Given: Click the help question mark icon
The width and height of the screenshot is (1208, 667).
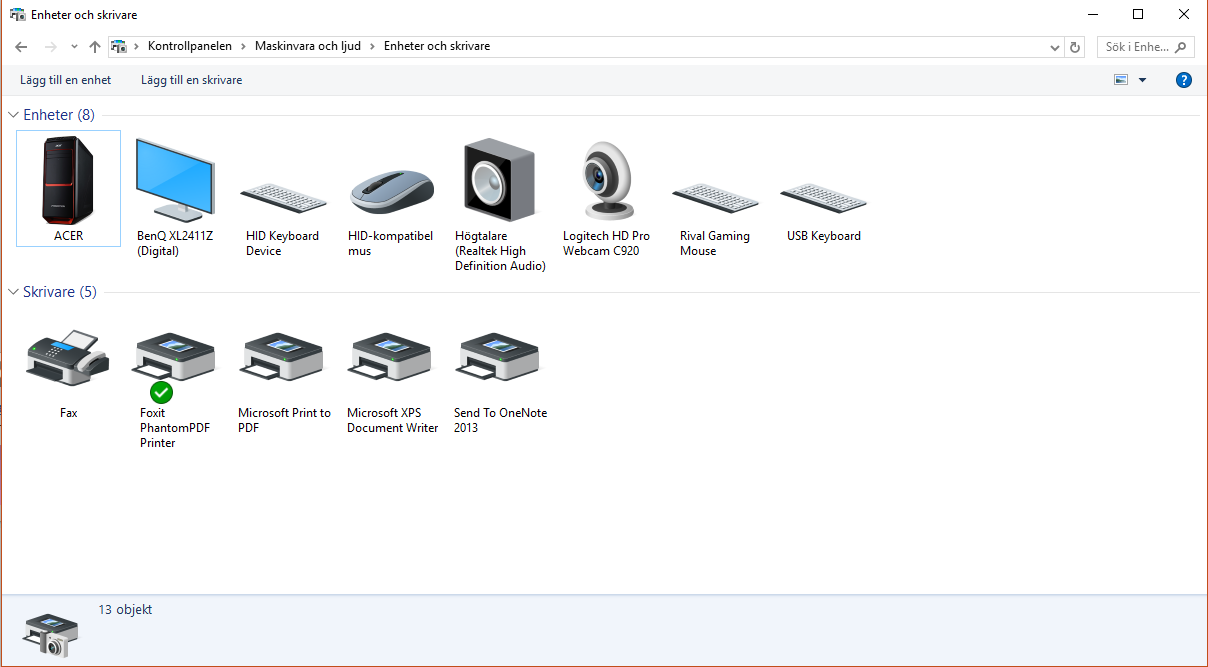Looking at the screenshot, I should 1184,80.
